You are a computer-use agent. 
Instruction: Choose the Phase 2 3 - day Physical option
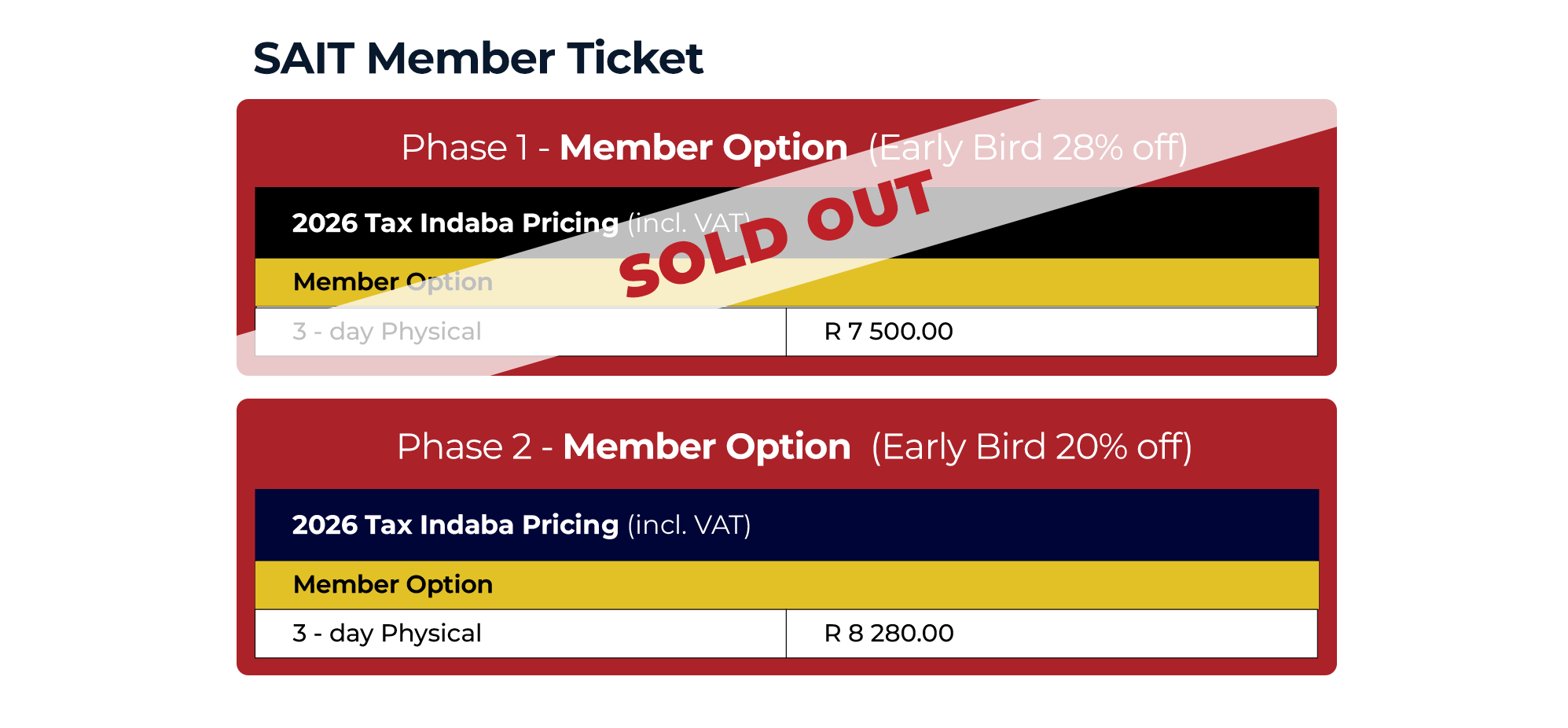point(387,634)
